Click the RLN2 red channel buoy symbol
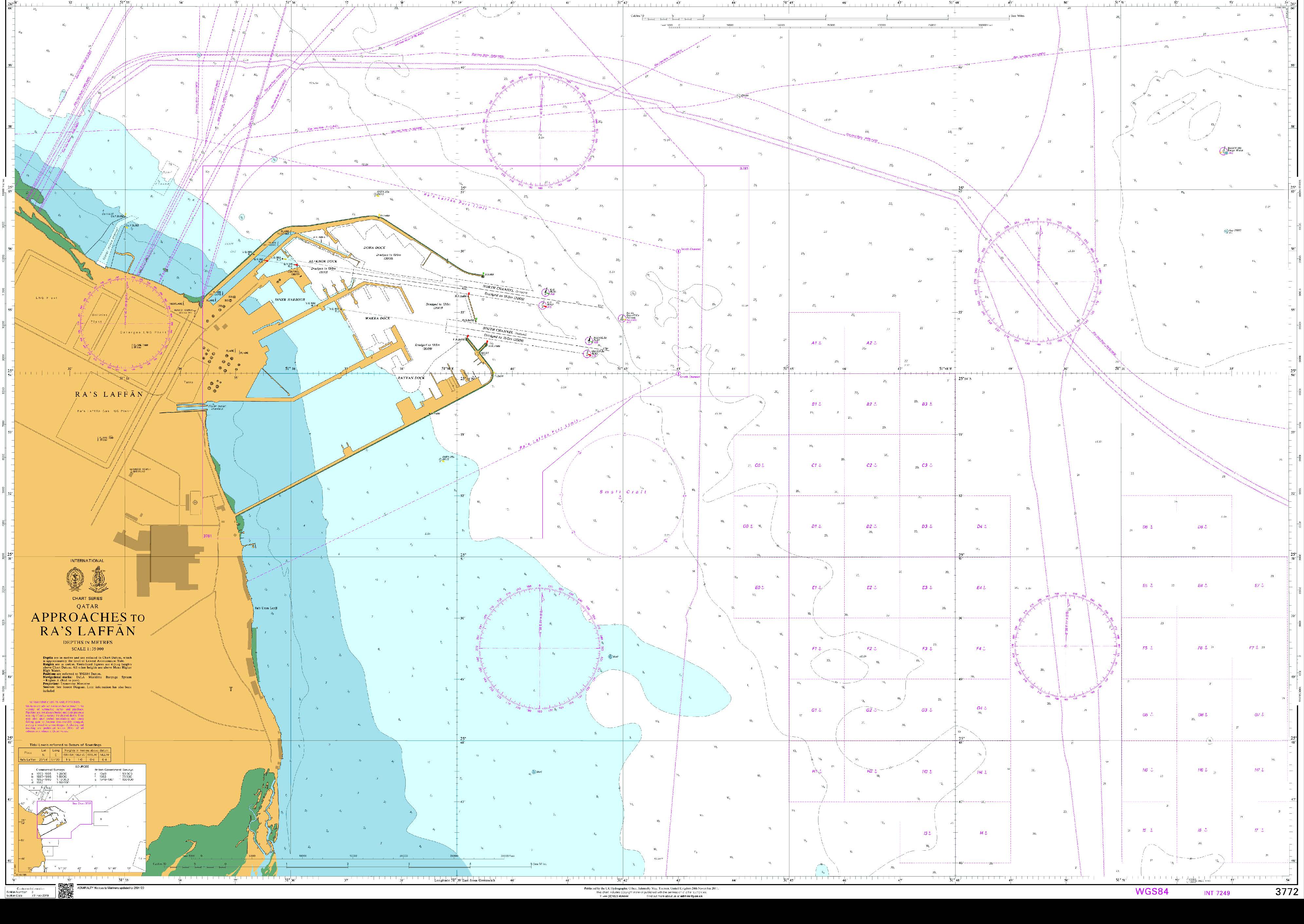 [542, 305]
